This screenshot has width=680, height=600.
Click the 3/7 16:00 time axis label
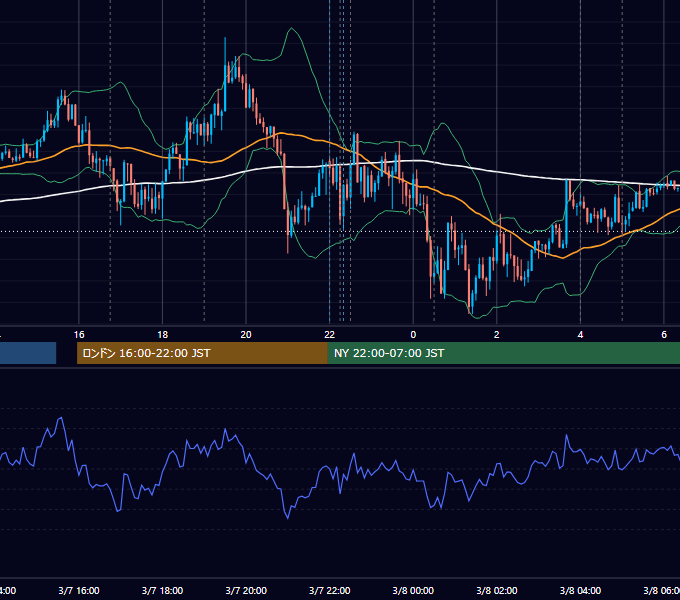point(79,590)
